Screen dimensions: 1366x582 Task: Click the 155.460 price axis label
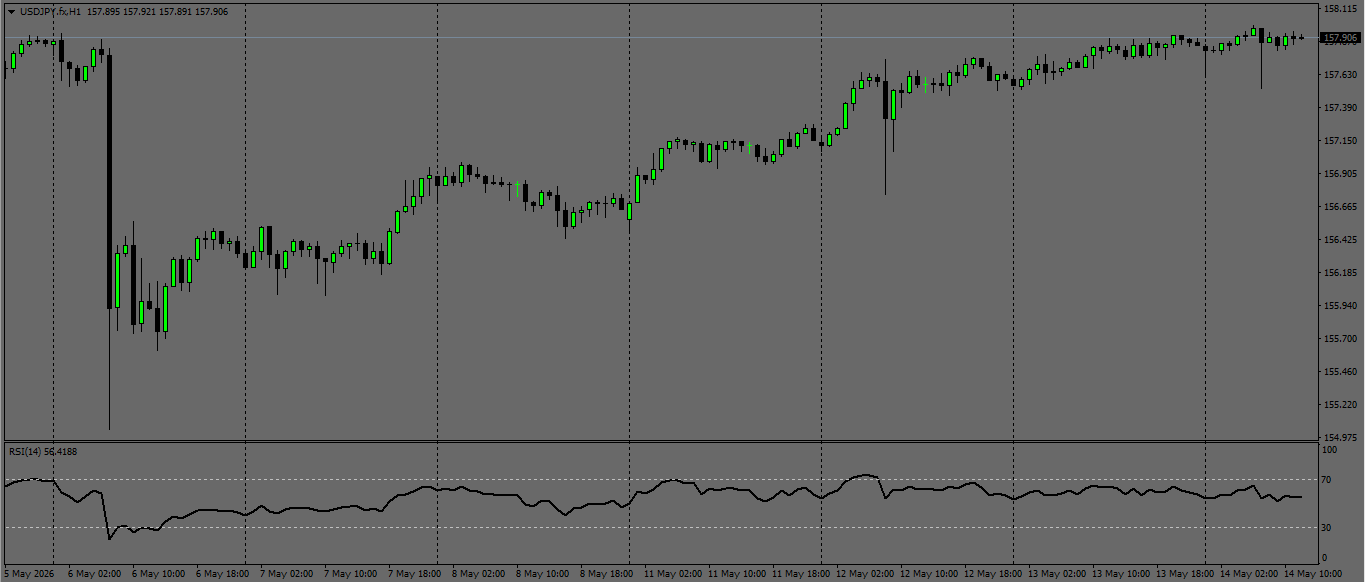pos(1340,372)
